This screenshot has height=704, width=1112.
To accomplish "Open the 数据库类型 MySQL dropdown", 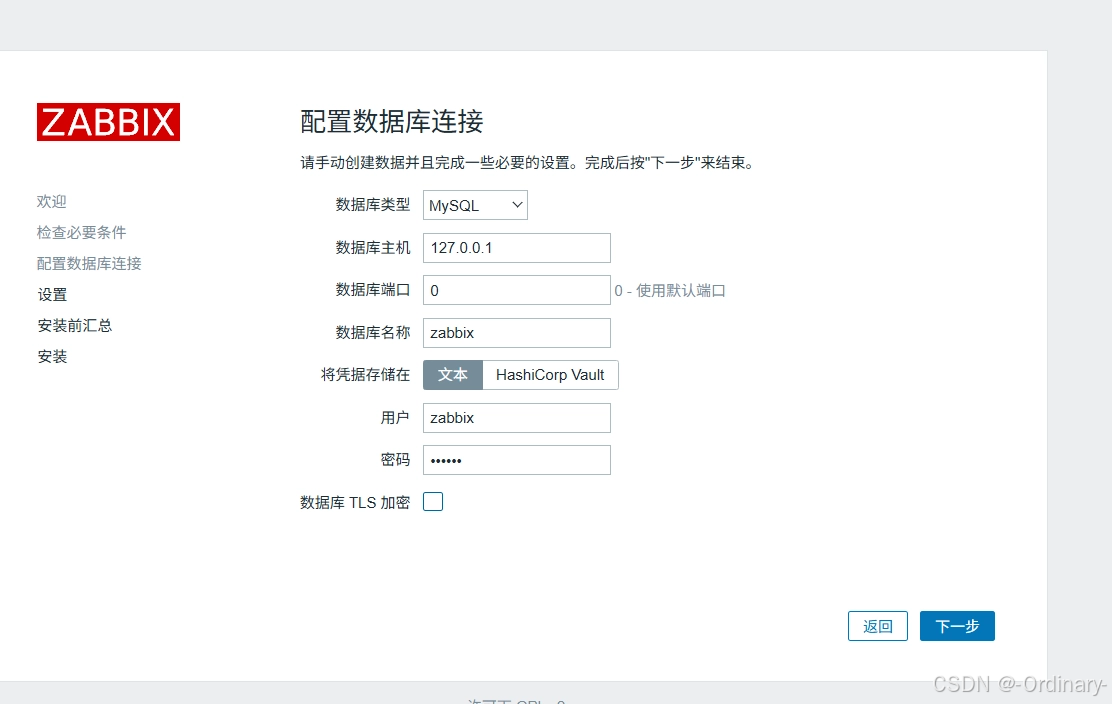I will (475, 205).
